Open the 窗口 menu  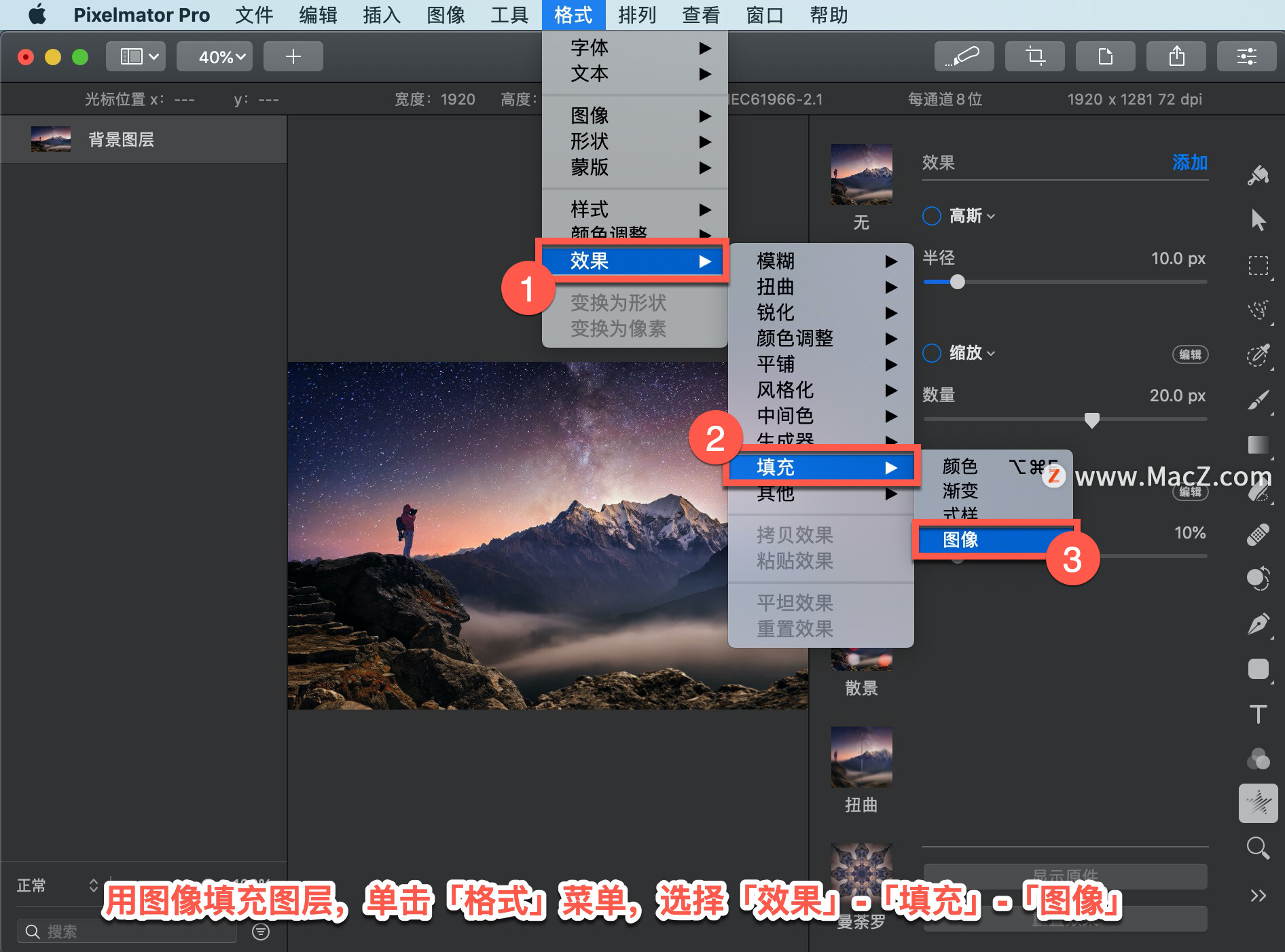tap(765, 14)
